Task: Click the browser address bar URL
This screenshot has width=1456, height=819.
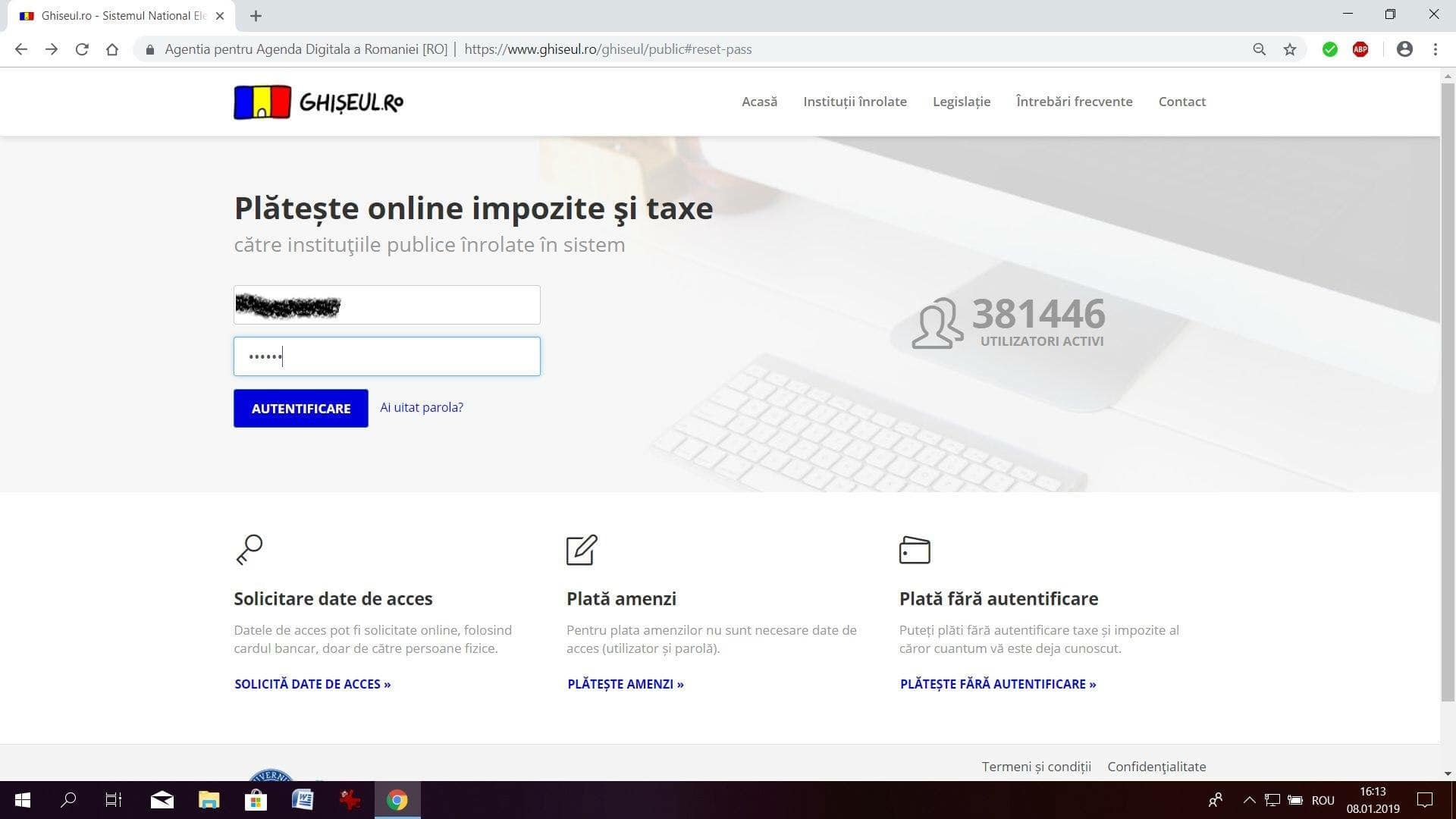Action: tap(607, 49)
